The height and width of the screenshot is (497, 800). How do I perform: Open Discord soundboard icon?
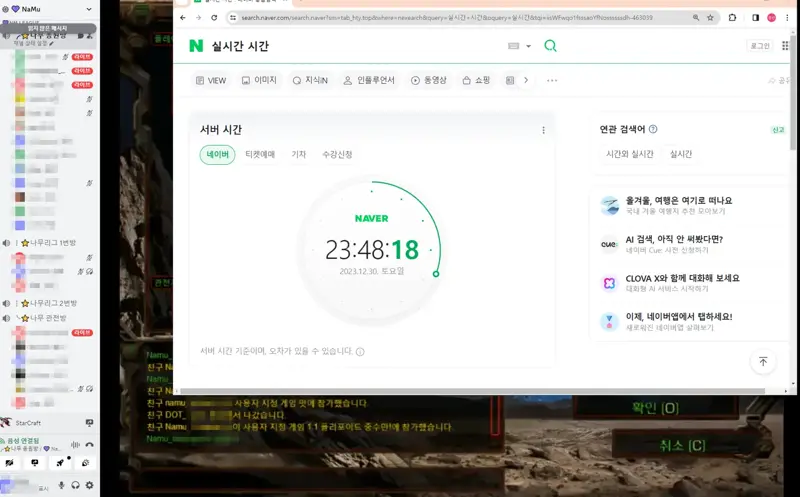click(x=86, y=462)
